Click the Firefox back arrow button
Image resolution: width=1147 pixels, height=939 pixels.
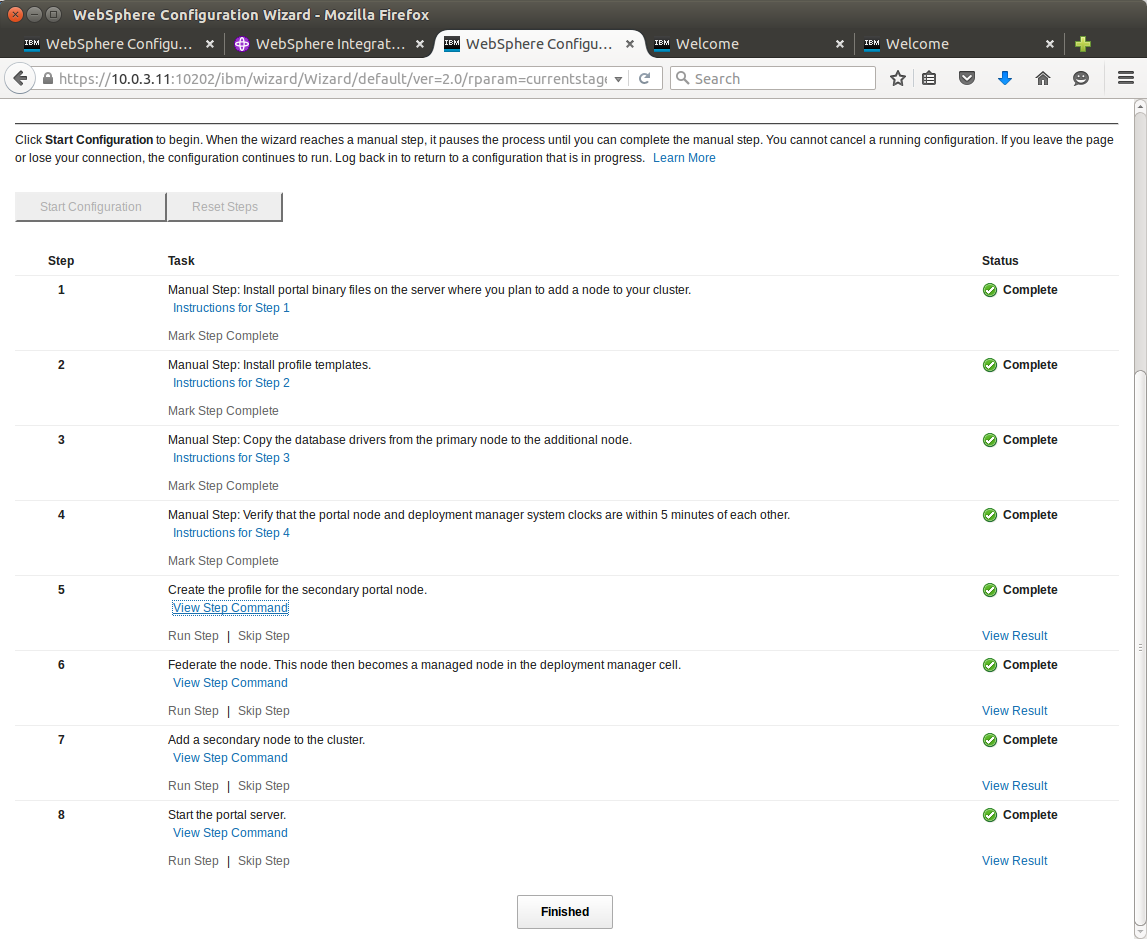20,78
